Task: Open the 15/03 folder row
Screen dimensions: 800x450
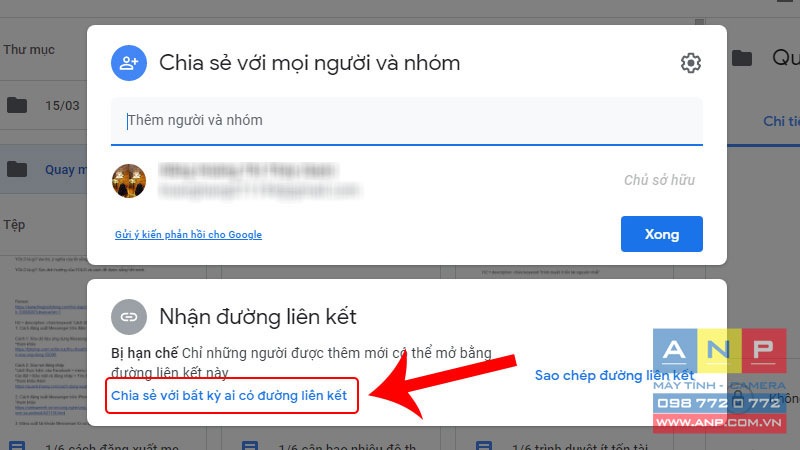Action: pyautogui.click(x=43, y=106)
